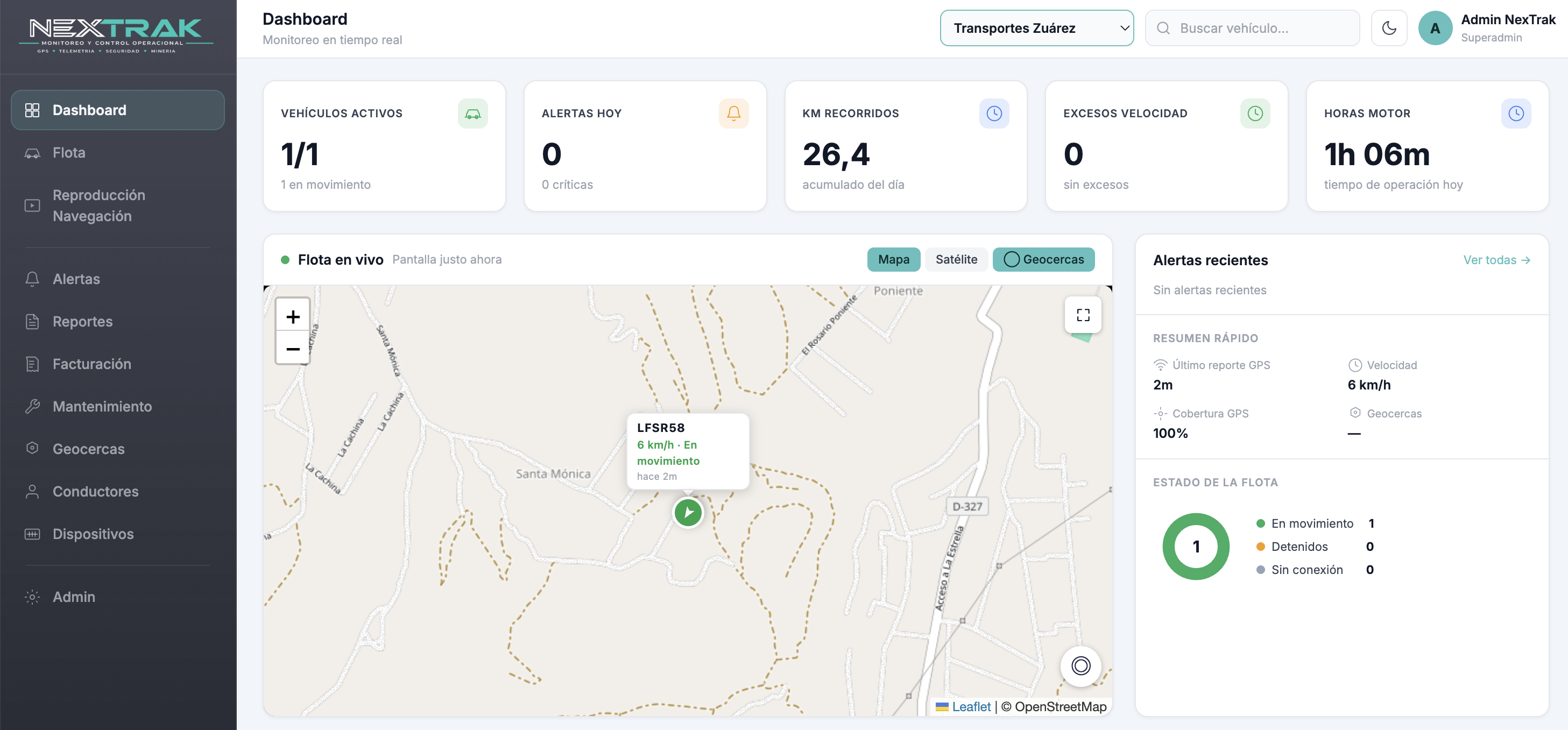The width and height of the screenshot is (1568, 730).
Task: Click the Geocercas sidebar hexagon icon
Action: click(32, 448)
